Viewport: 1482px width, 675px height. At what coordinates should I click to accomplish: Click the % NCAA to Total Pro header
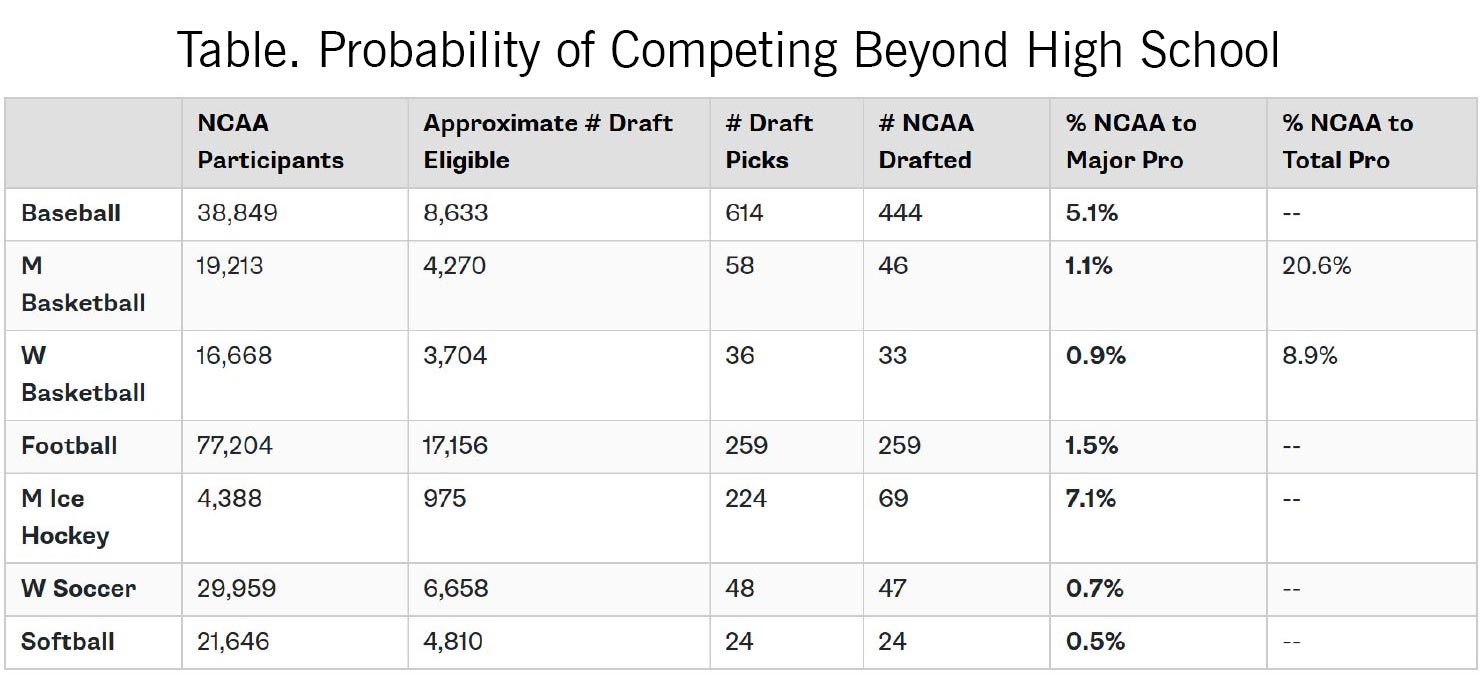(1347, 142)
